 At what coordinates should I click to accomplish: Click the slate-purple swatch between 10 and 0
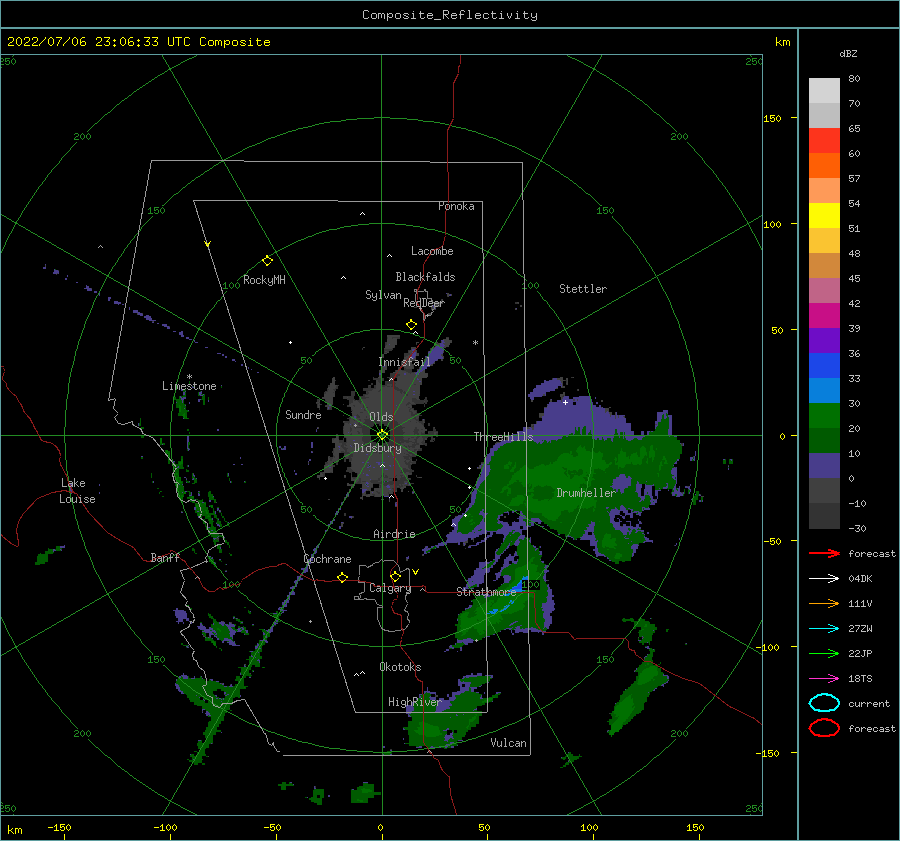click(x=824, y=466)
